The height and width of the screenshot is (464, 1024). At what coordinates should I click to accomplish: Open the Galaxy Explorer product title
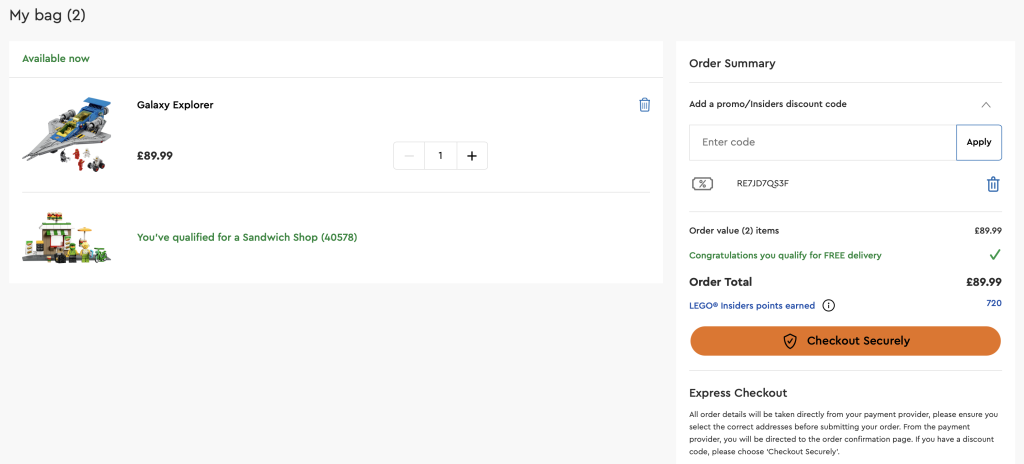(x=175, y=105)
